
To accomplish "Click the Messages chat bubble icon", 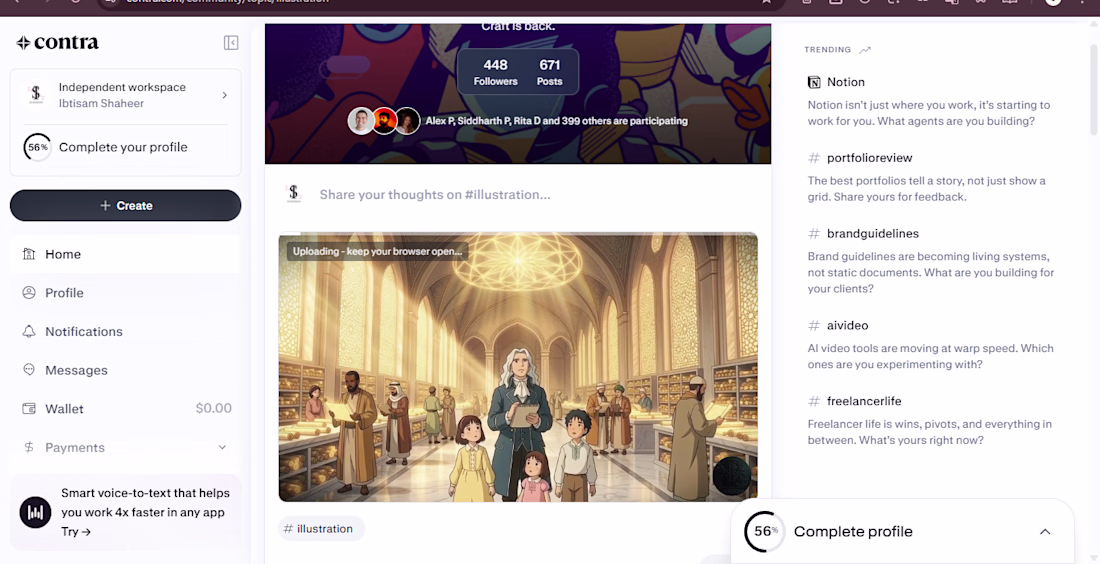I will click(x=29, y=370).
